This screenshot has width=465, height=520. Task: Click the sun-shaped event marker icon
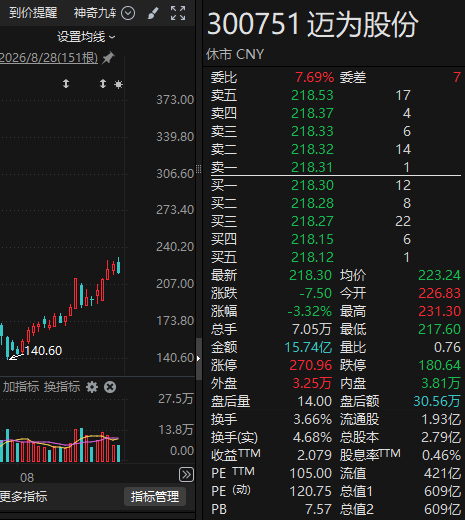(x=118, y=84)
